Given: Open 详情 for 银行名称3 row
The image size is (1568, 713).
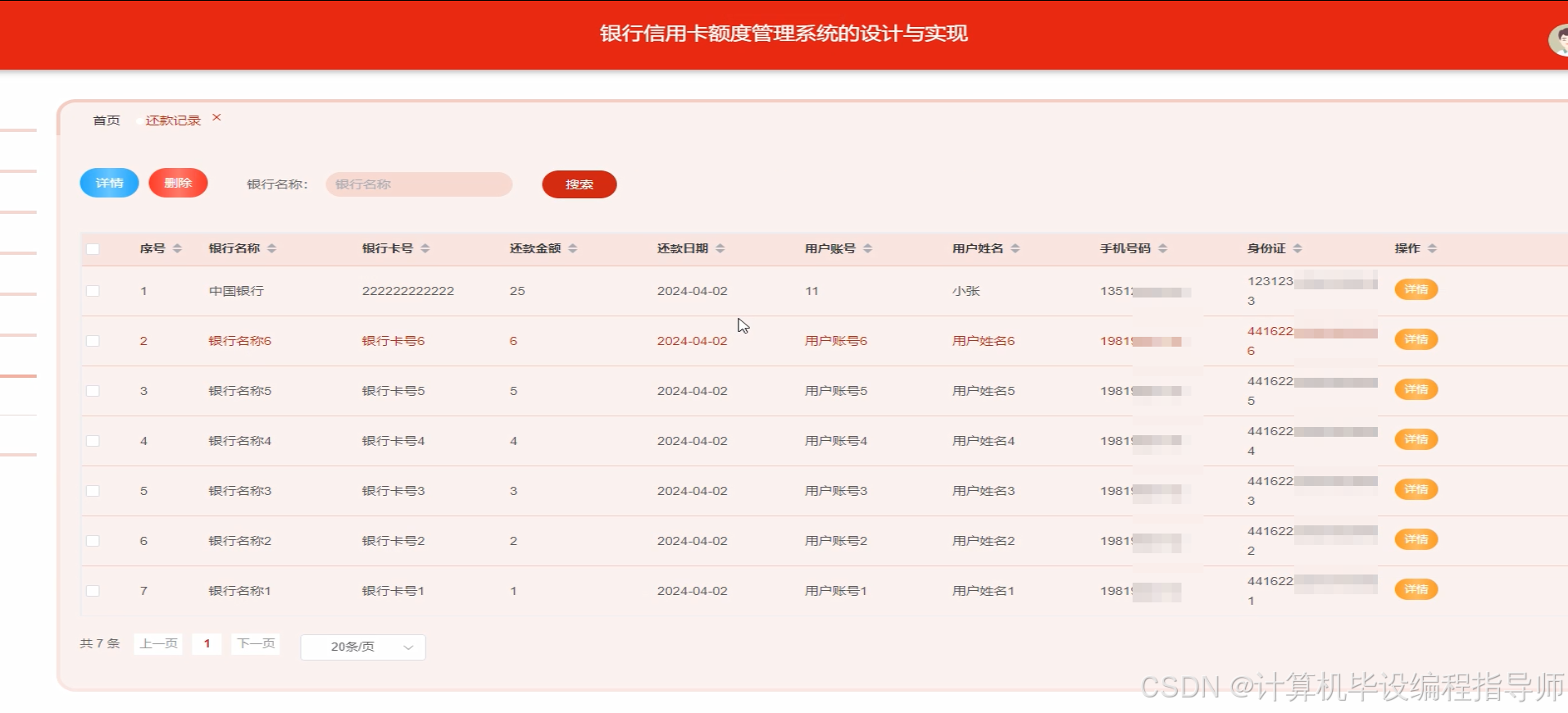Looking at the screenshot, I should coord(1416,489).
